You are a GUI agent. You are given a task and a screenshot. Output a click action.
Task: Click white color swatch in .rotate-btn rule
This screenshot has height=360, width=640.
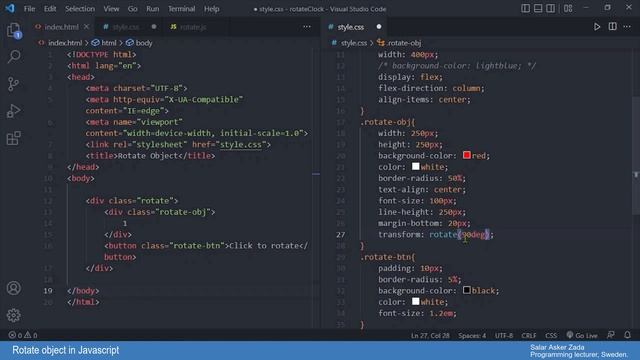416,302
